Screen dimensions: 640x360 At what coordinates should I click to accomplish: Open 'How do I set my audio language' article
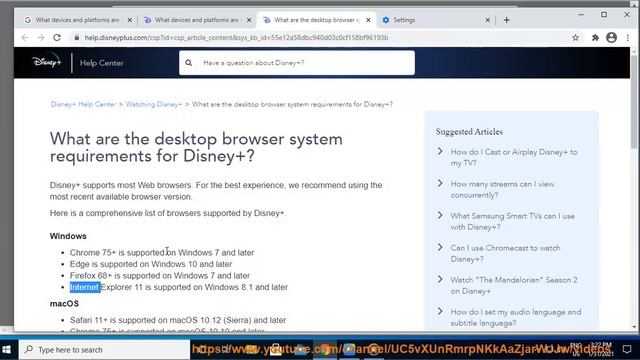[516, 318]
